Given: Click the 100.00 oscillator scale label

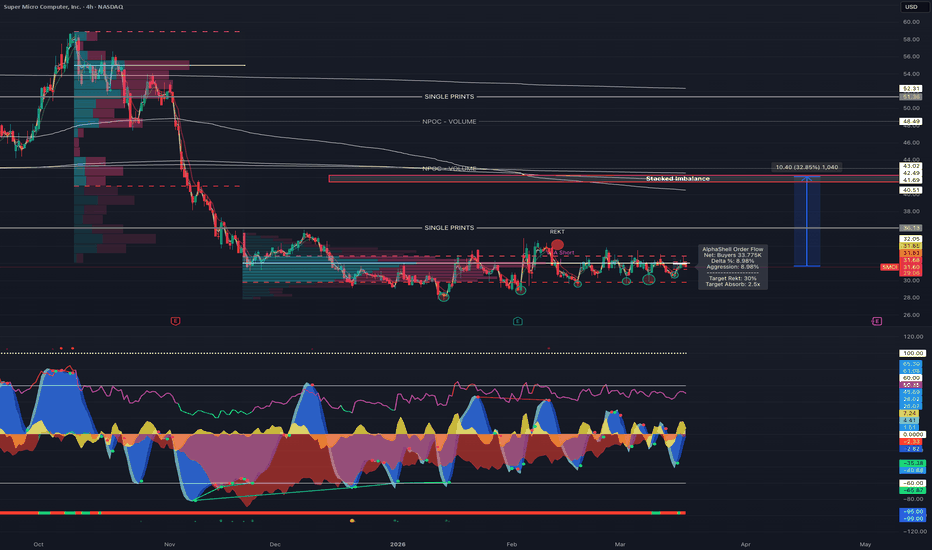Looking at the screenshot, I should 911,353.
